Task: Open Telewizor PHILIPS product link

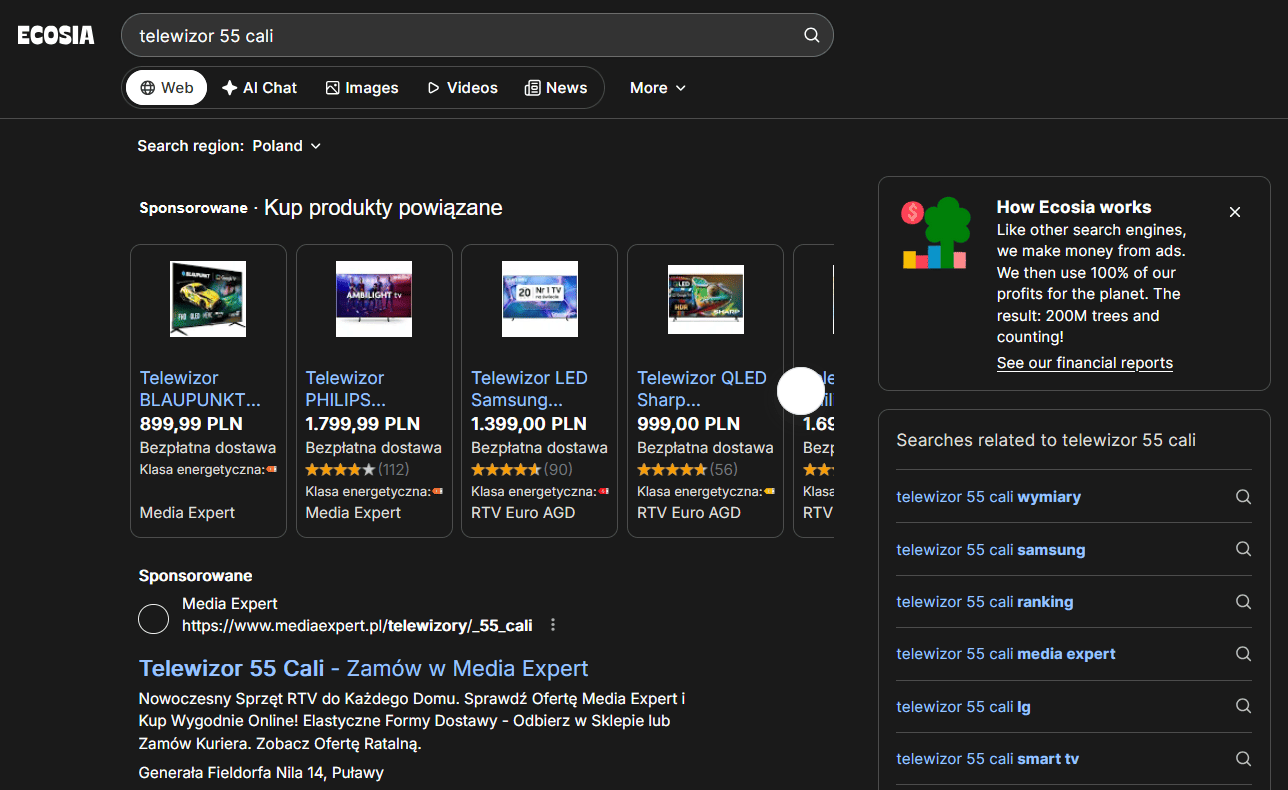Action: (x=346, y=389)
